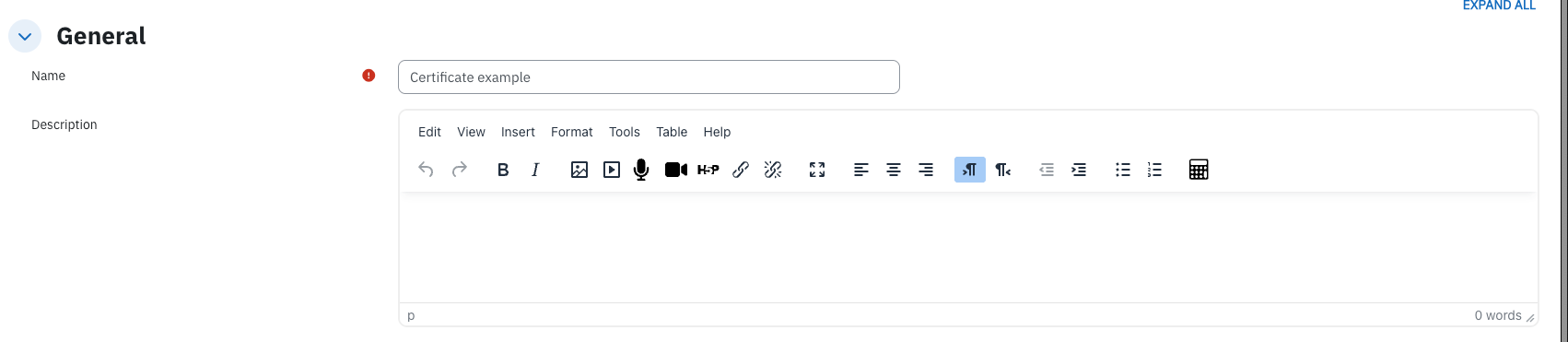Toggle bold formatting in editor
Screen dimensions: 1568x342
(503, 170)
